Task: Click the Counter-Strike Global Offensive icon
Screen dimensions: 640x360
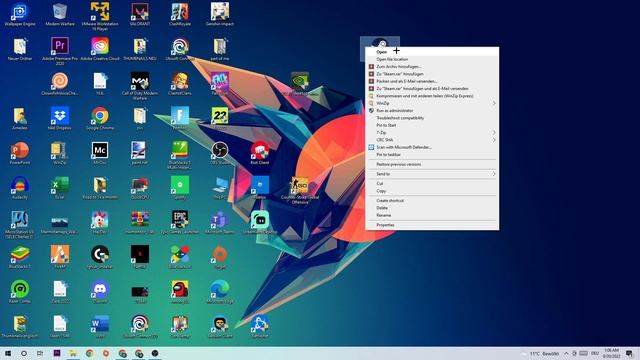Action: coord(300,190)
